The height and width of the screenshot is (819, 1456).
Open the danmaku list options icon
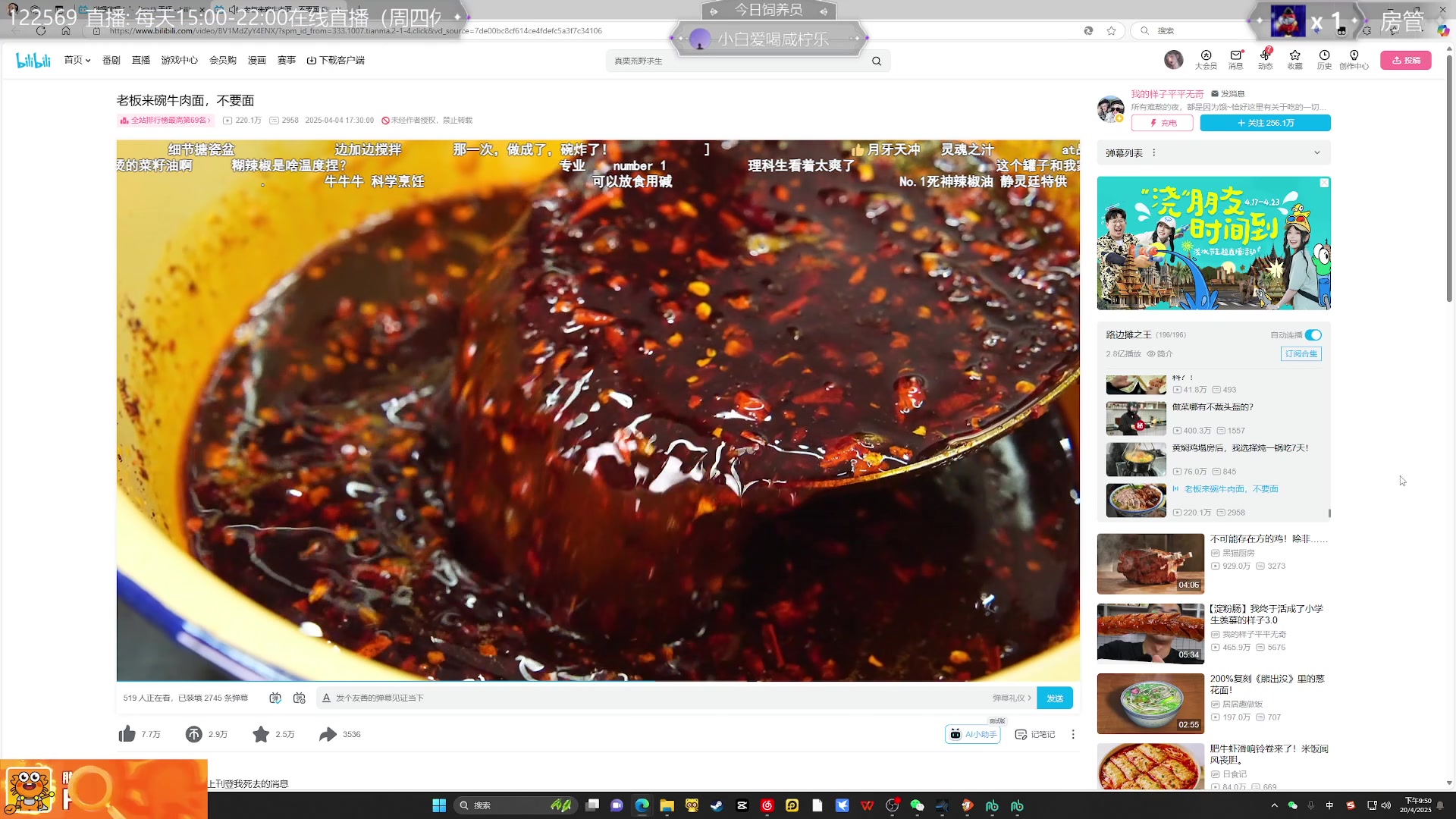1154,152
